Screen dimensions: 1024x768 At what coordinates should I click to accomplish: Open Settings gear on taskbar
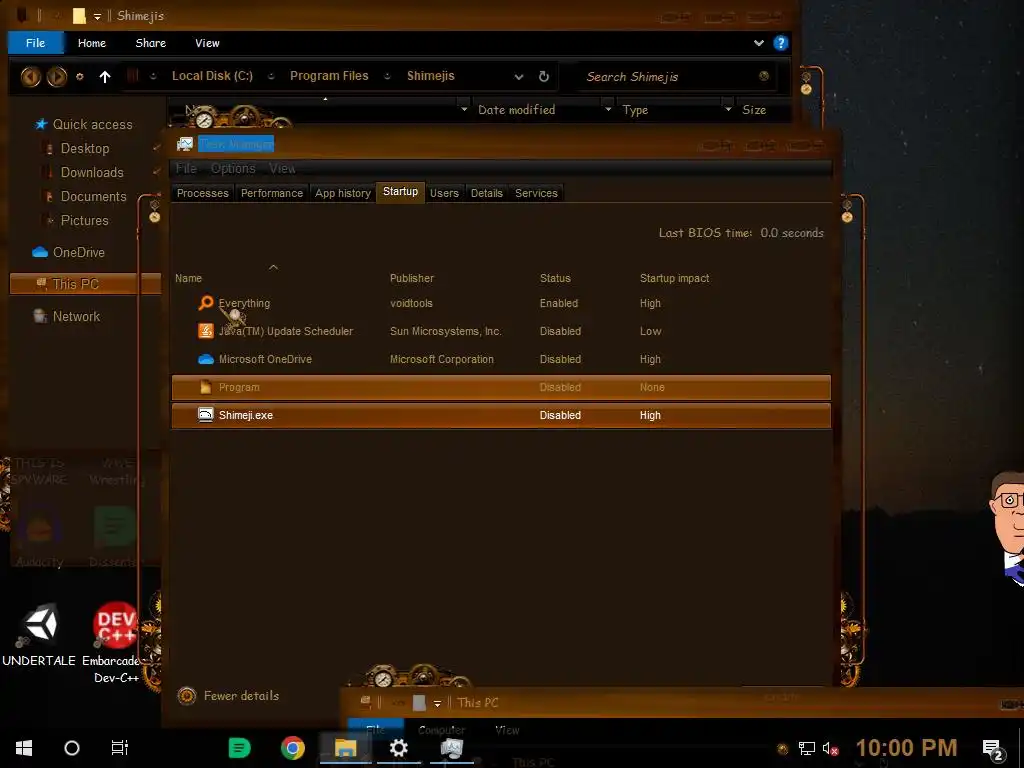(x=398, y=748)
